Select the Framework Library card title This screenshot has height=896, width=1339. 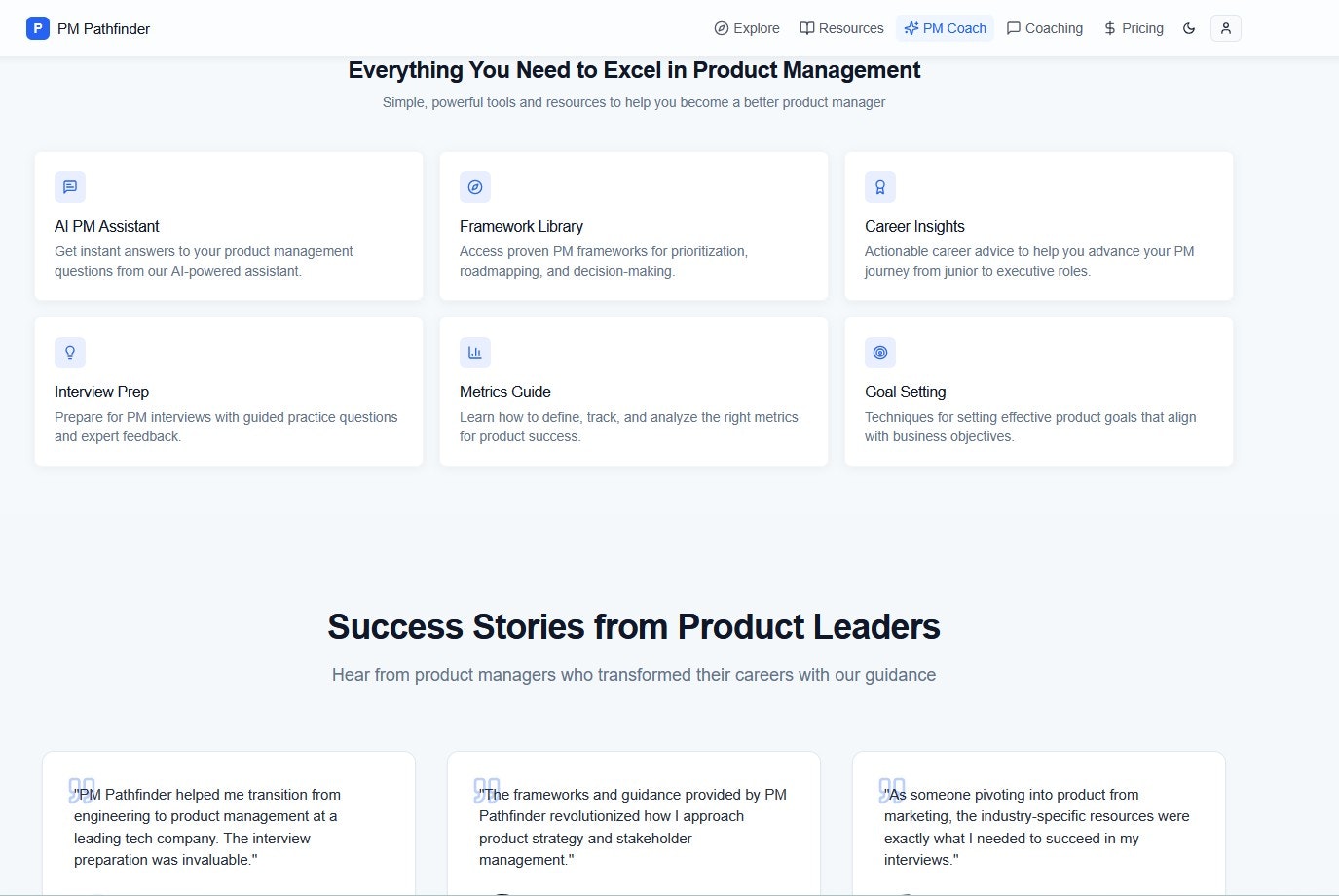[521, 226]
